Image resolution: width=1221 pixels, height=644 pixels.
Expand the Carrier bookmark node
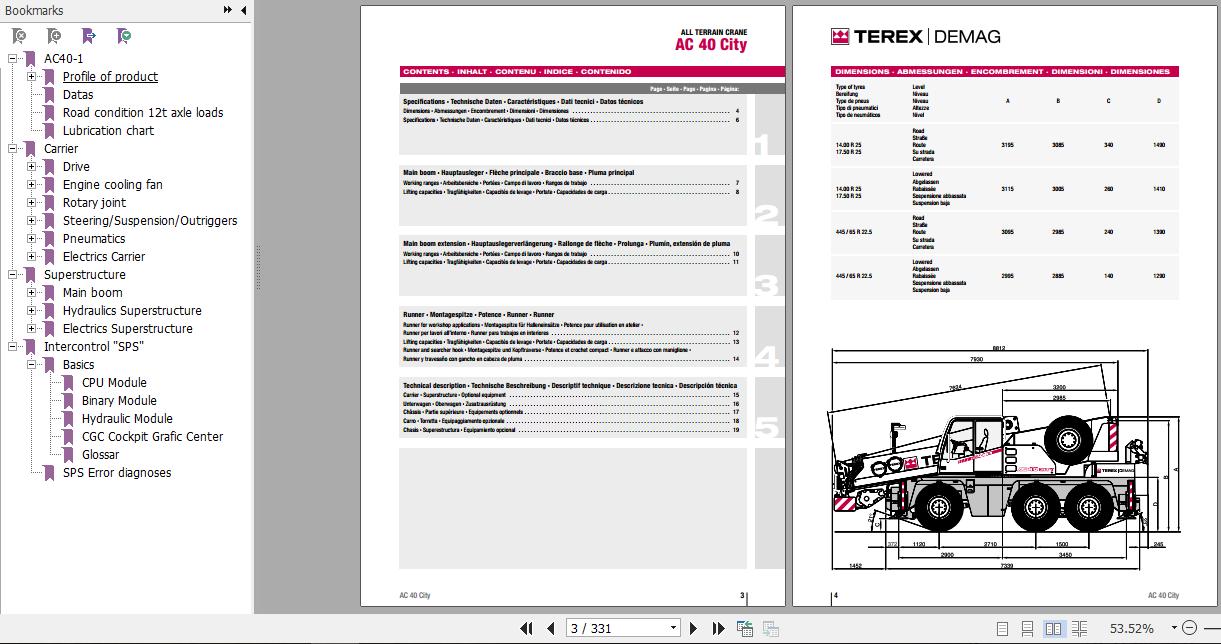(x=13, y=148)
